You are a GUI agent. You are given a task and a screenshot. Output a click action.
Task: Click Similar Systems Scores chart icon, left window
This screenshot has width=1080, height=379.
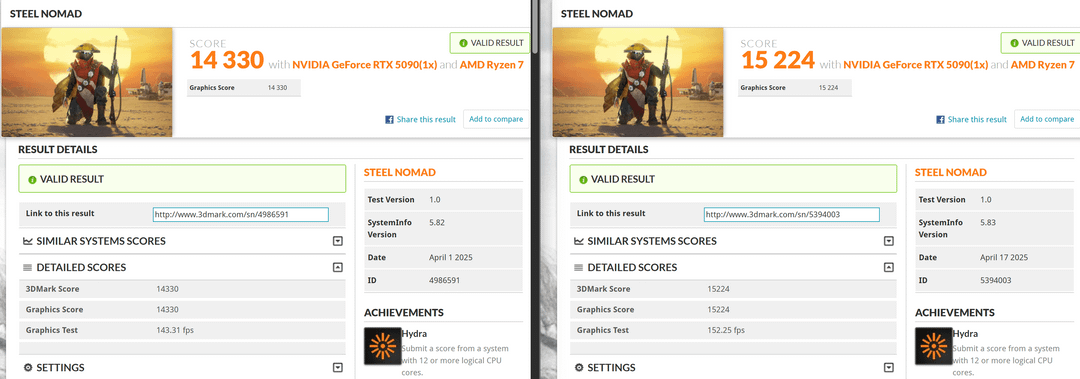point(28,241)
